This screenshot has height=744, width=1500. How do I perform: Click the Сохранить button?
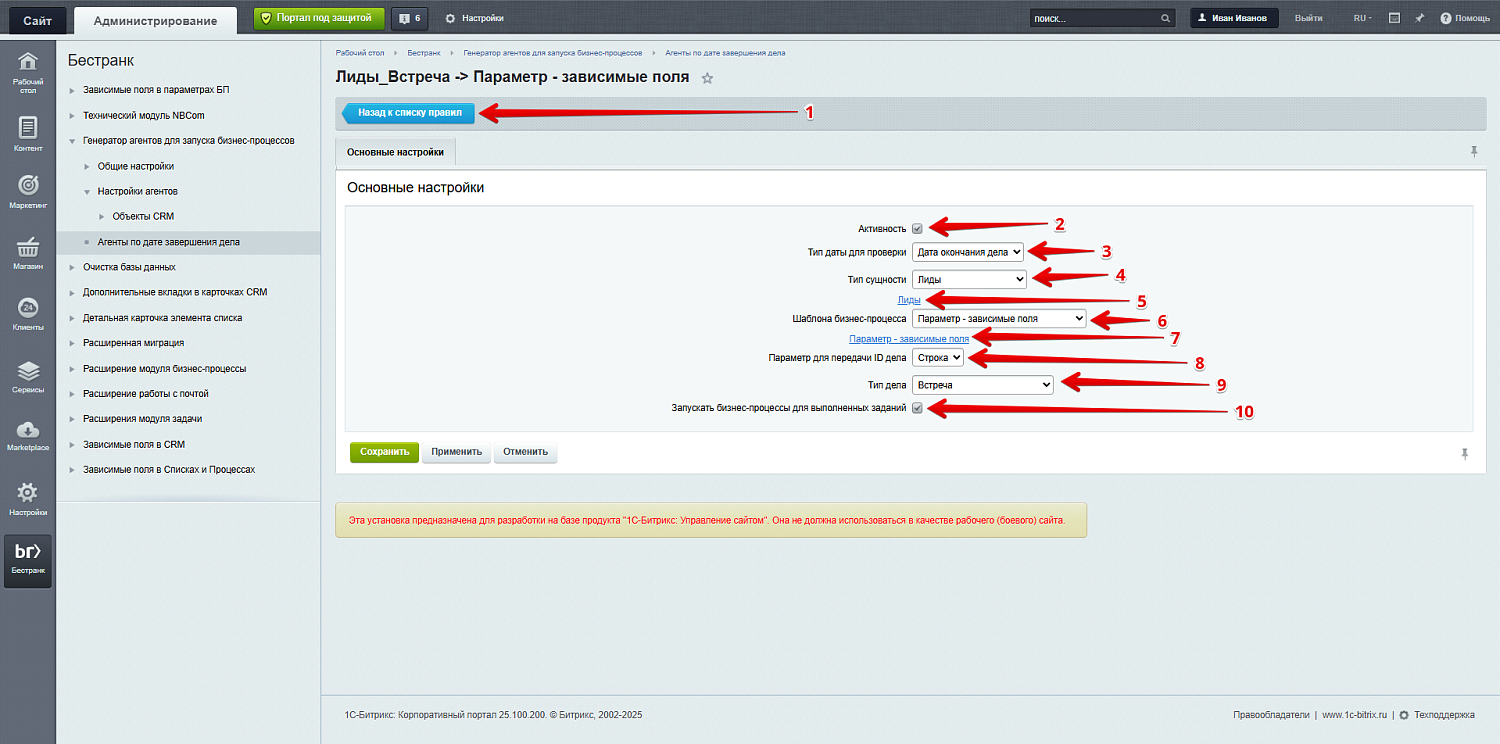384,452
